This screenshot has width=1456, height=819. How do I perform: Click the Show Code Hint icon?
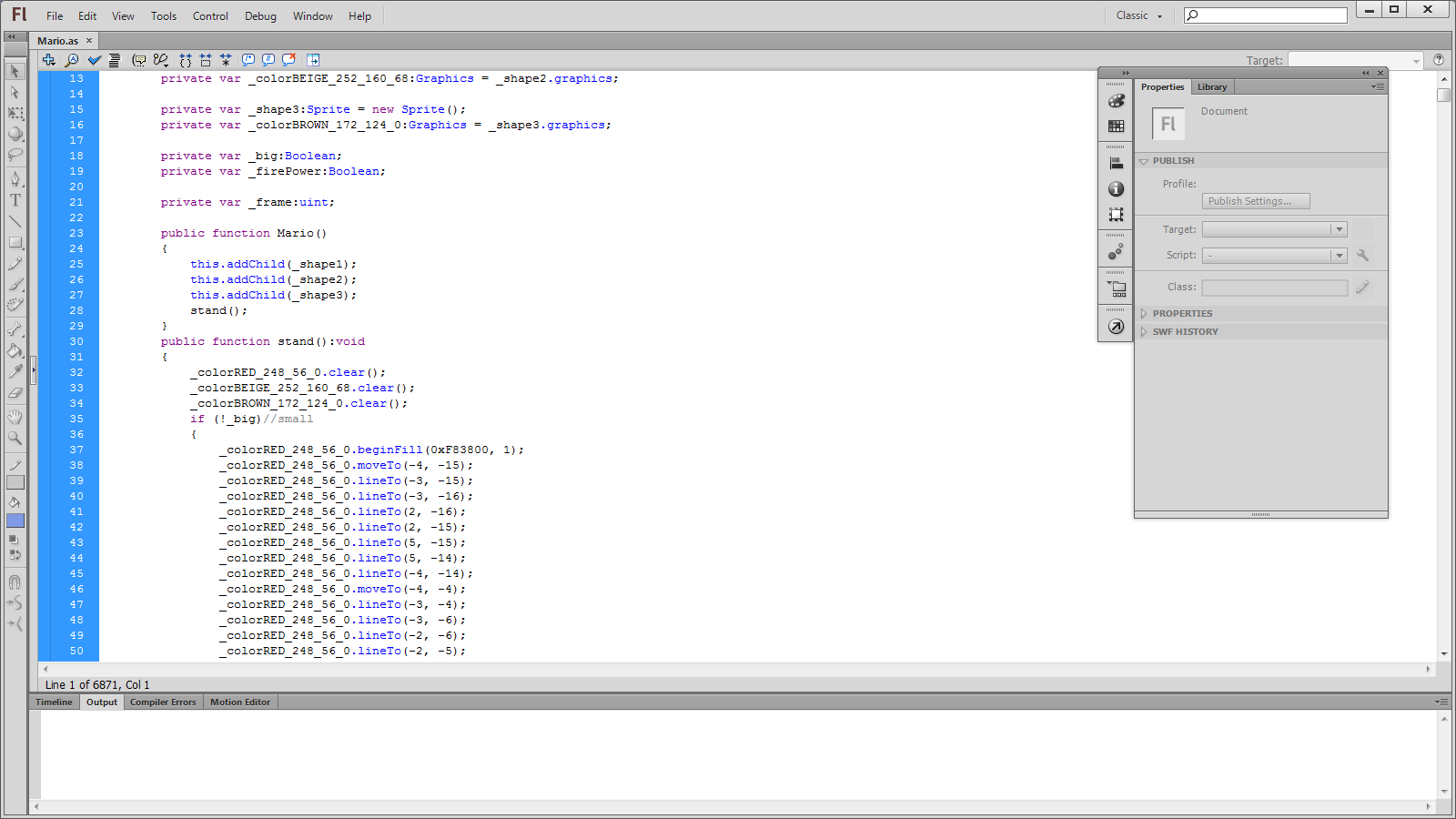click(x=138, y=60)
